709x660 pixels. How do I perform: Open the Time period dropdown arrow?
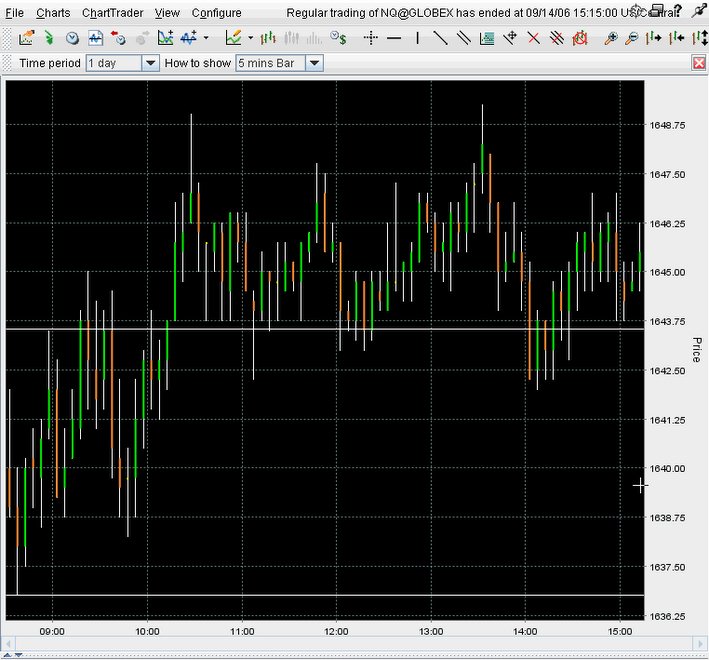(151, 63)
